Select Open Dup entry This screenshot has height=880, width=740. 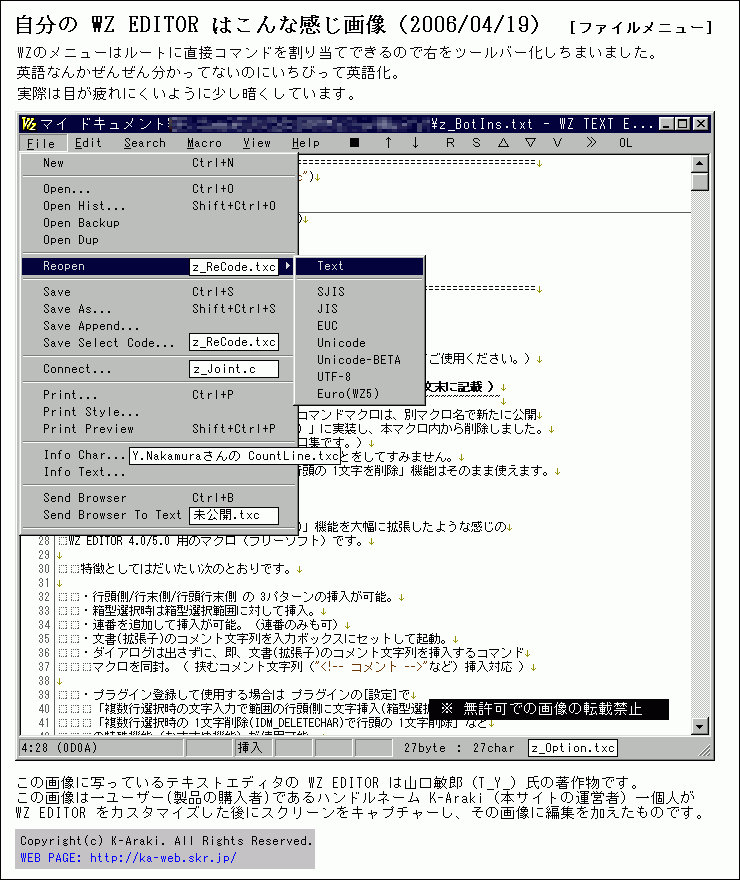[159, 240]
